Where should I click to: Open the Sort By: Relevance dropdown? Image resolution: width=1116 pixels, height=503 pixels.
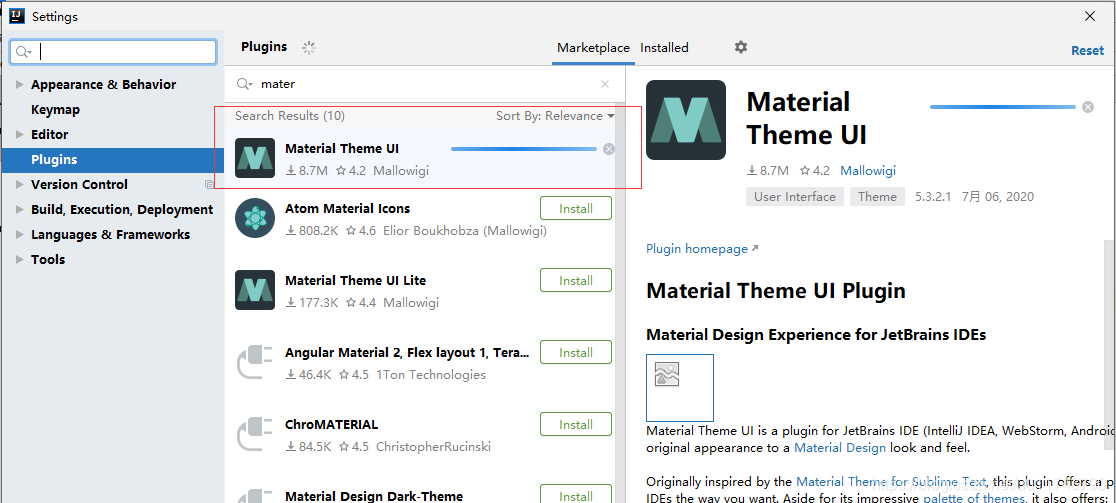tap(555, 116)
